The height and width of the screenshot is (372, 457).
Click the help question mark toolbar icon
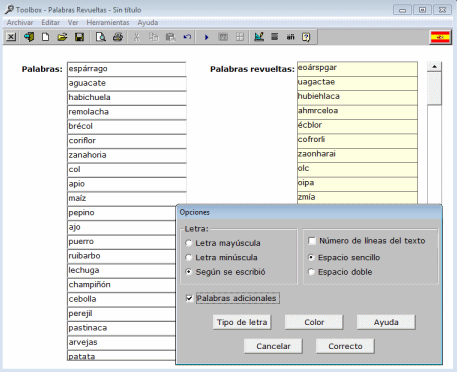point(306,37)
